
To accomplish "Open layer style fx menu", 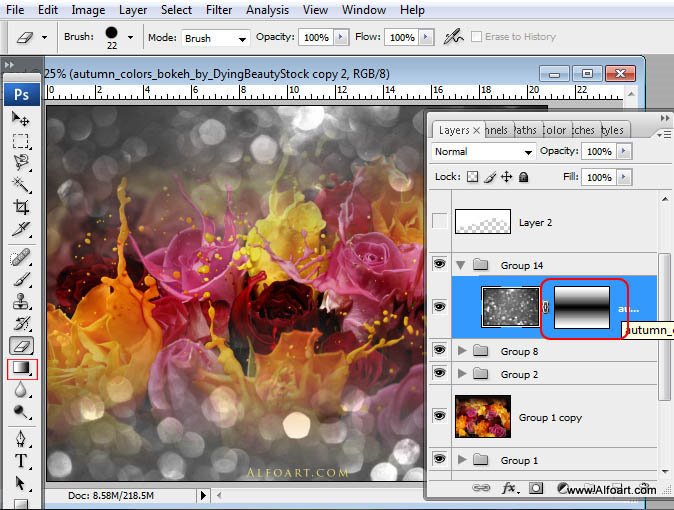I will (x=509, y=488).
